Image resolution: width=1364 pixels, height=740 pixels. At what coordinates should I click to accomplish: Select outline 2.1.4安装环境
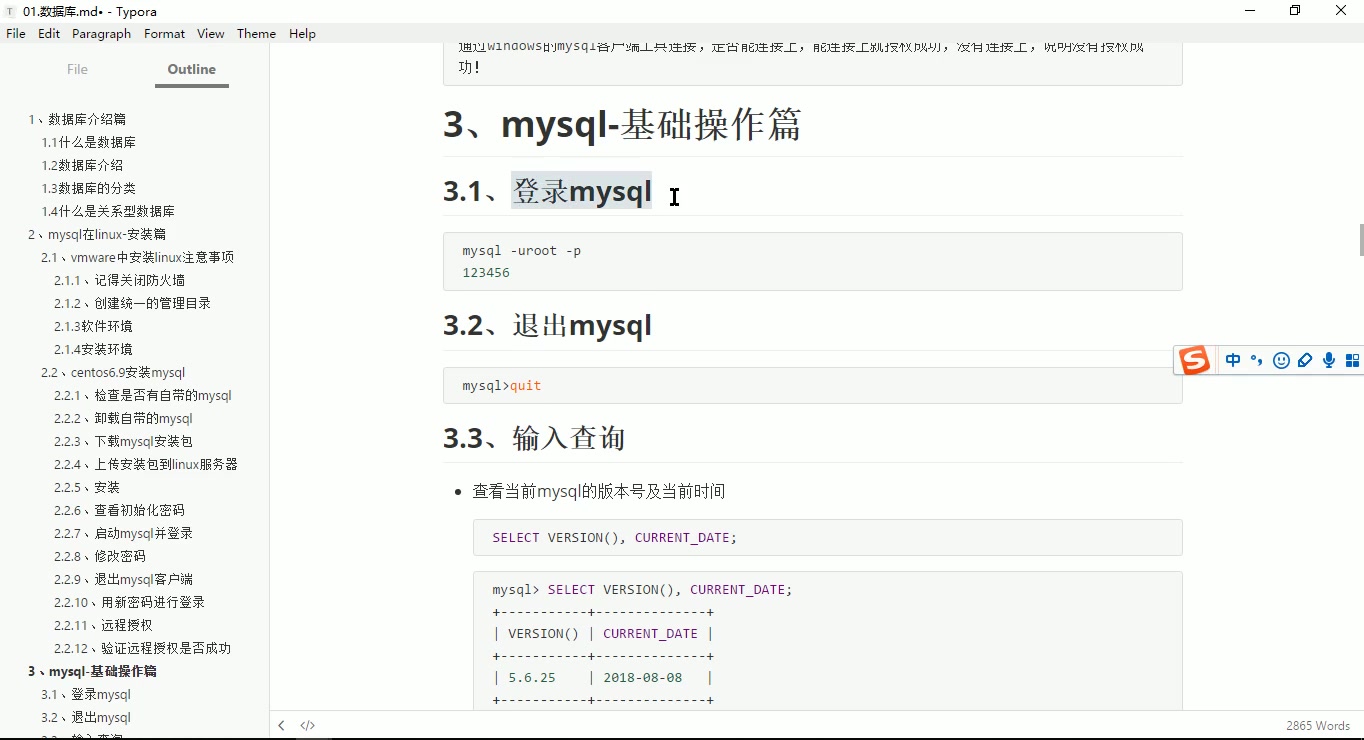93,349
